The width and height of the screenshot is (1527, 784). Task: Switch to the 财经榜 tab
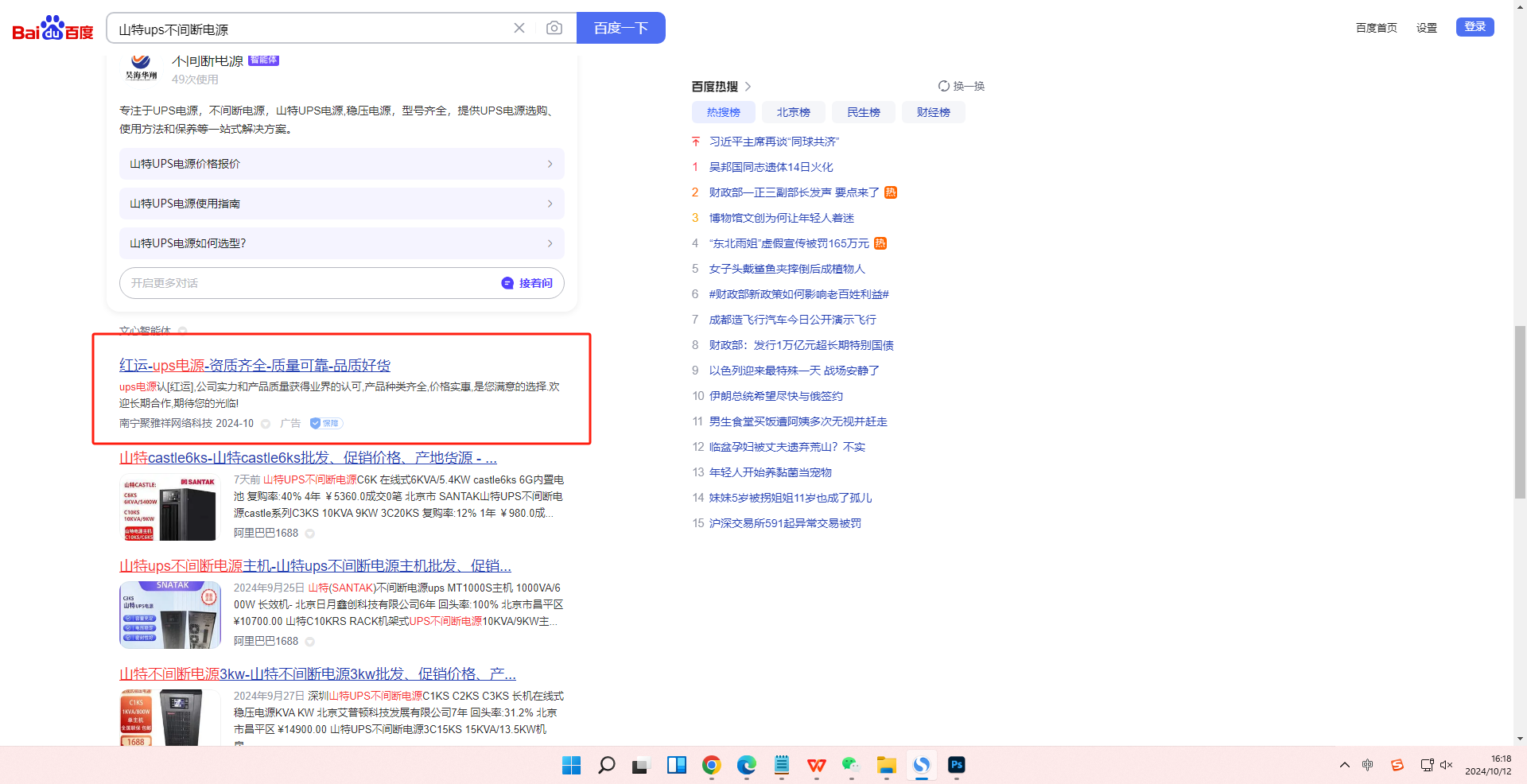point(933,112)
